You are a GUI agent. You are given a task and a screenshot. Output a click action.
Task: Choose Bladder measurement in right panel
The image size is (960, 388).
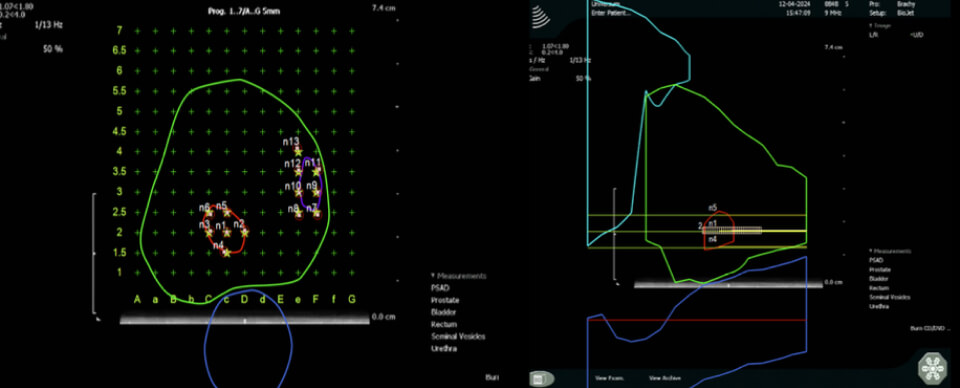(x=879, y=278)
